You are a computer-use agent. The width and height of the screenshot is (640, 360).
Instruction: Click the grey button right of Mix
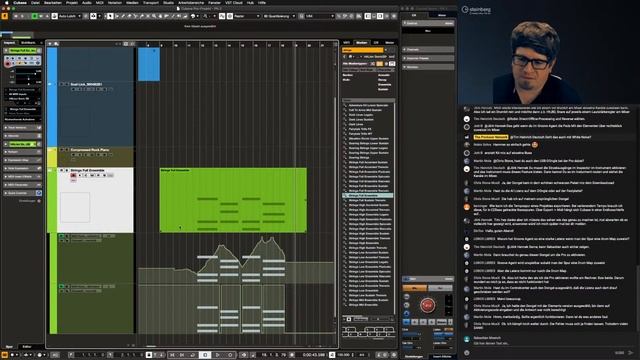(440, 288)
